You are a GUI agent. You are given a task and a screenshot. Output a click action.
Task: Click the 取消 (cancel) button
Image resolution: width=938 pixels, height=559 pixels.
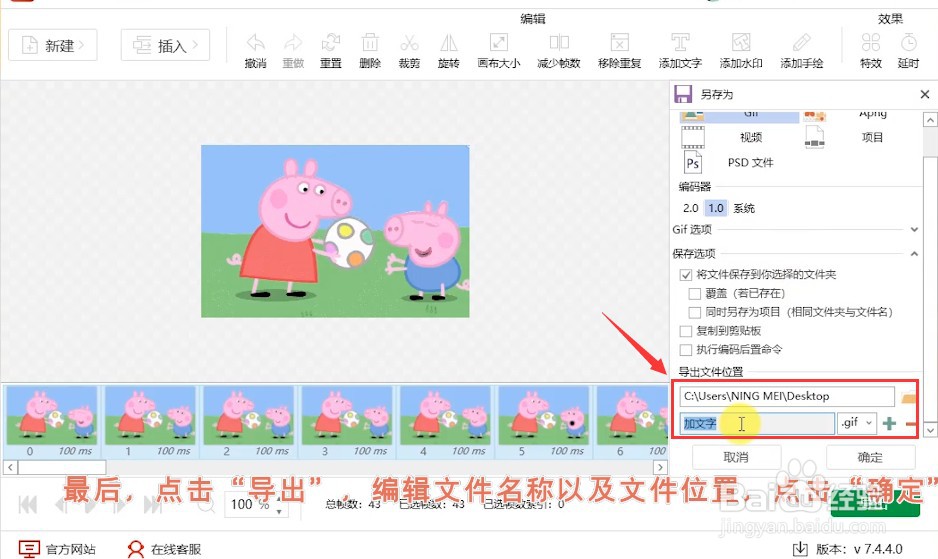tap(736, 457)
